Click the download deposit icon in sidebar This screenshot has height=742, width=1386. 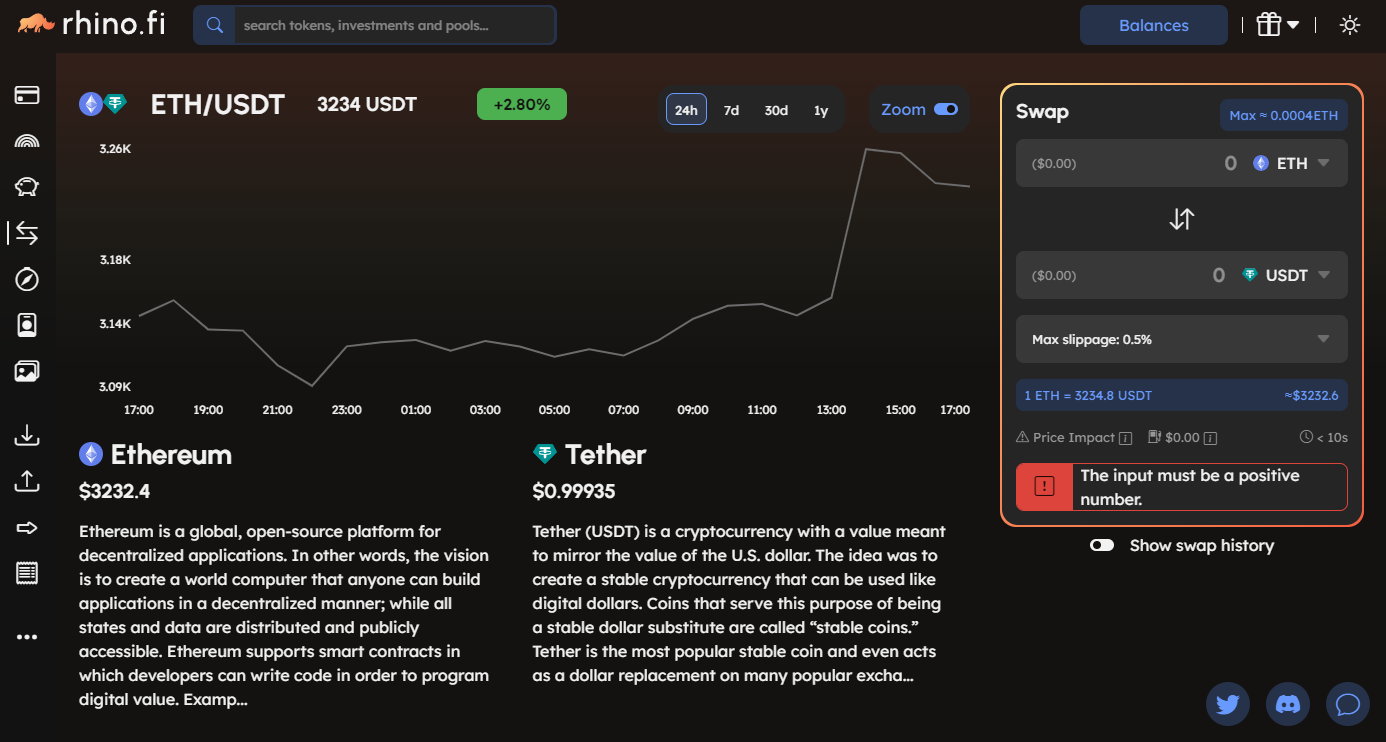click(27, 435)
